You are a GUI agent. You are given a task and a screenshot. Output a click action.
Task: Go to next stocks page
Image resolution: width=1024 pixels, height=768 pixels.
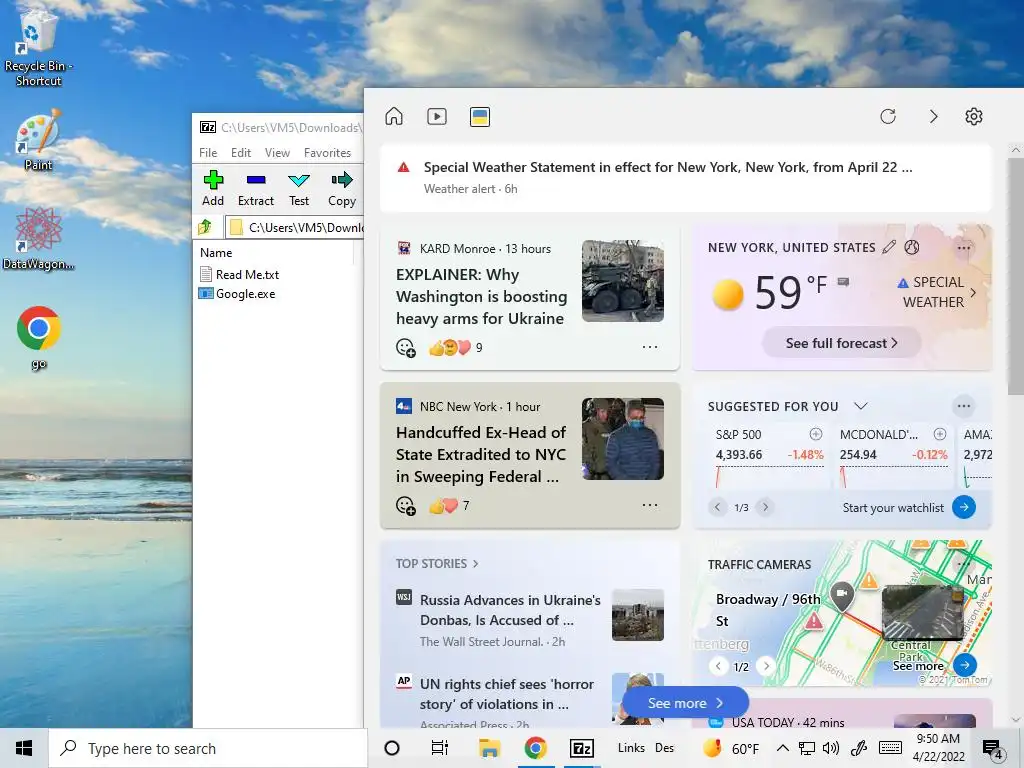765,507
